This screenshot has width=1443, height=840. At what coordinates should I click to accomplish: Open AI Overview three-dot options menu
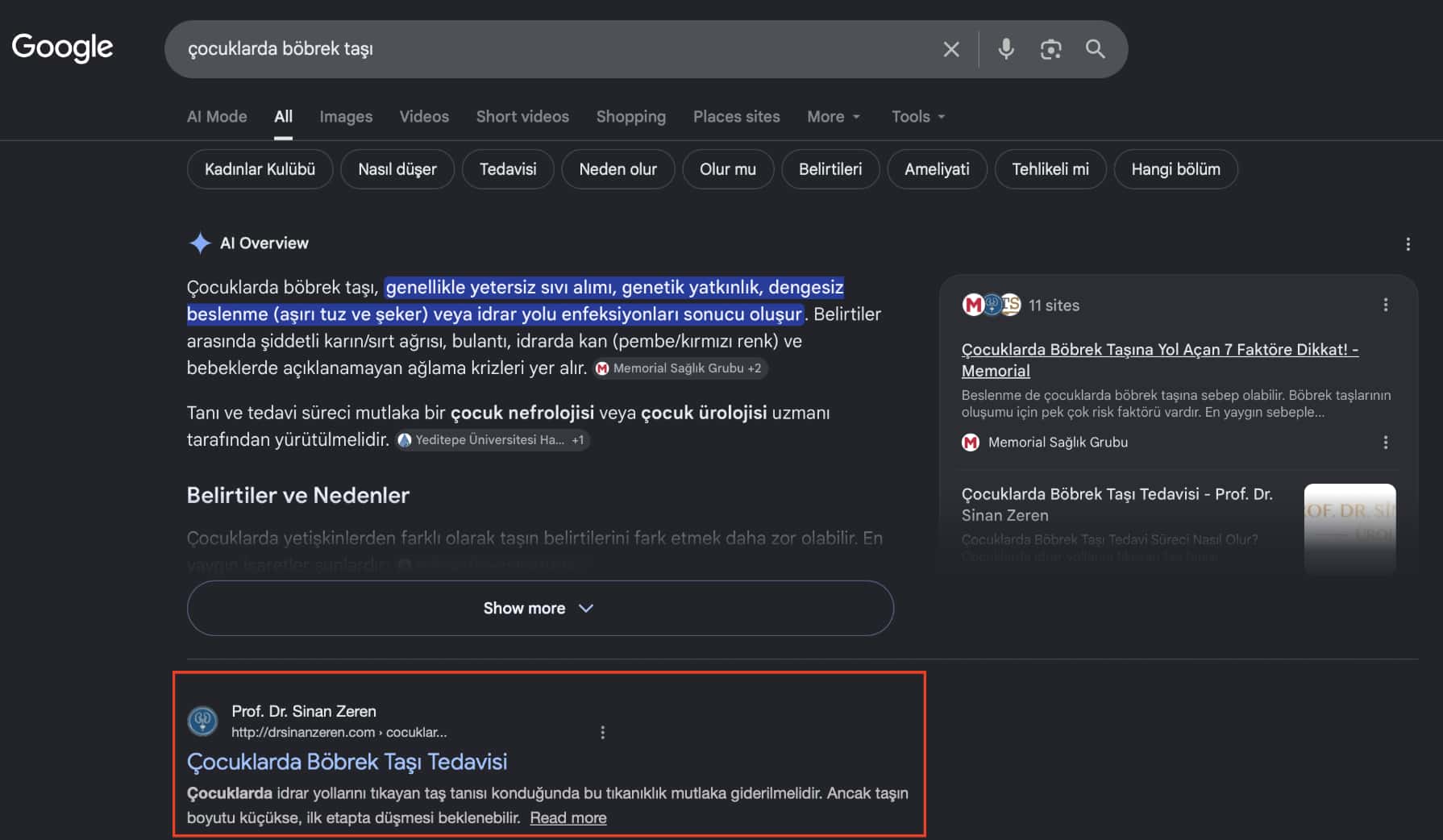(x=1408, y=243)
